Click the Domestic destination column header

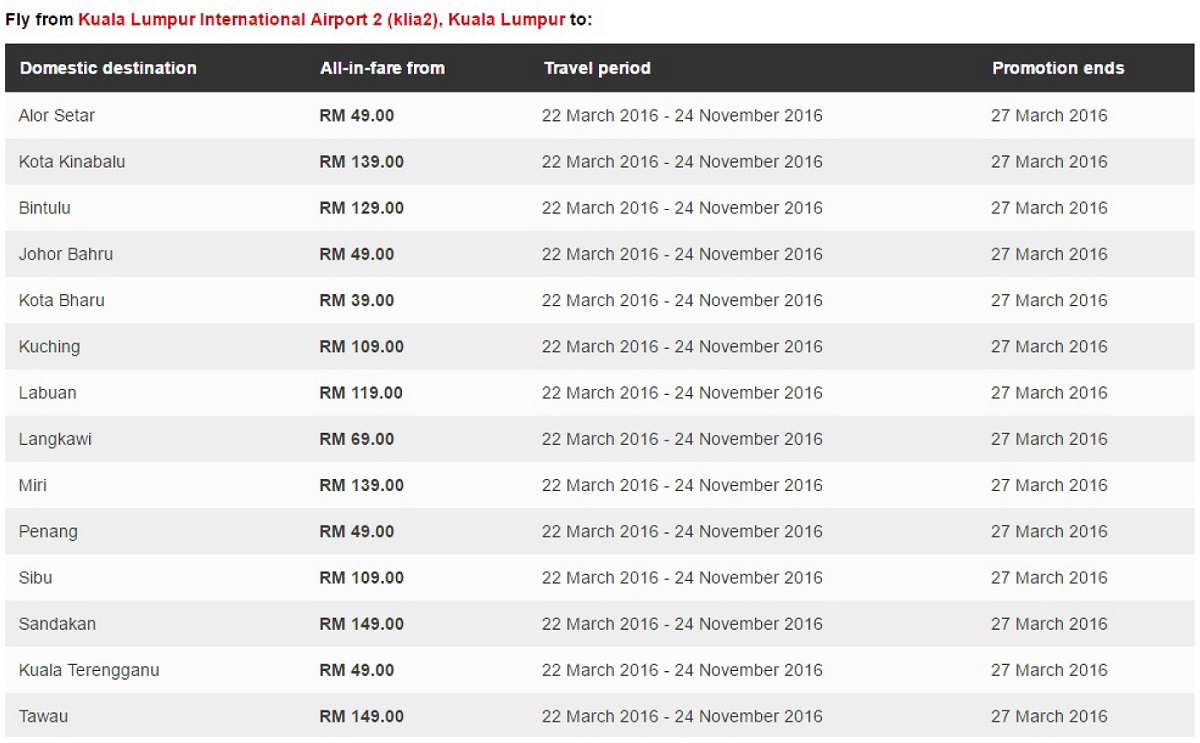click(x=108, y=68)
